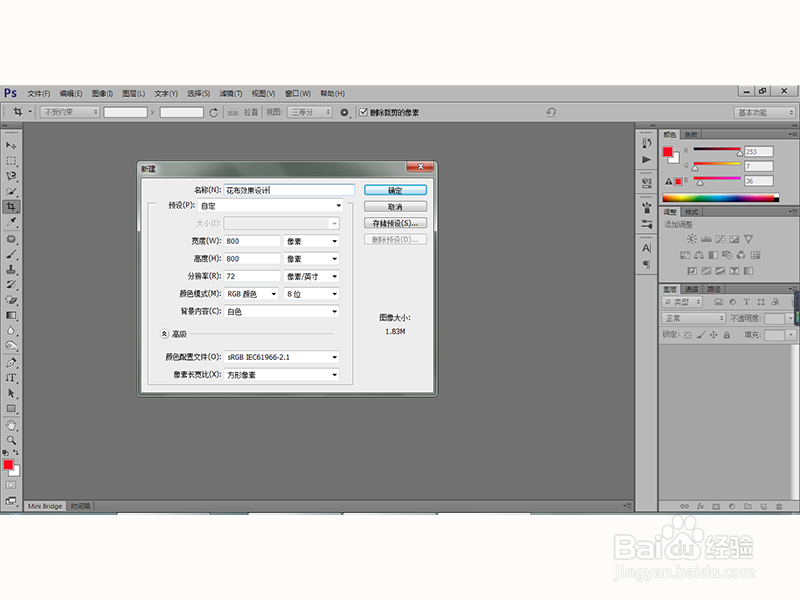
Task: Select the Crop tool in the toolbox
Action: pyautogui.click(x=11, y=207)
